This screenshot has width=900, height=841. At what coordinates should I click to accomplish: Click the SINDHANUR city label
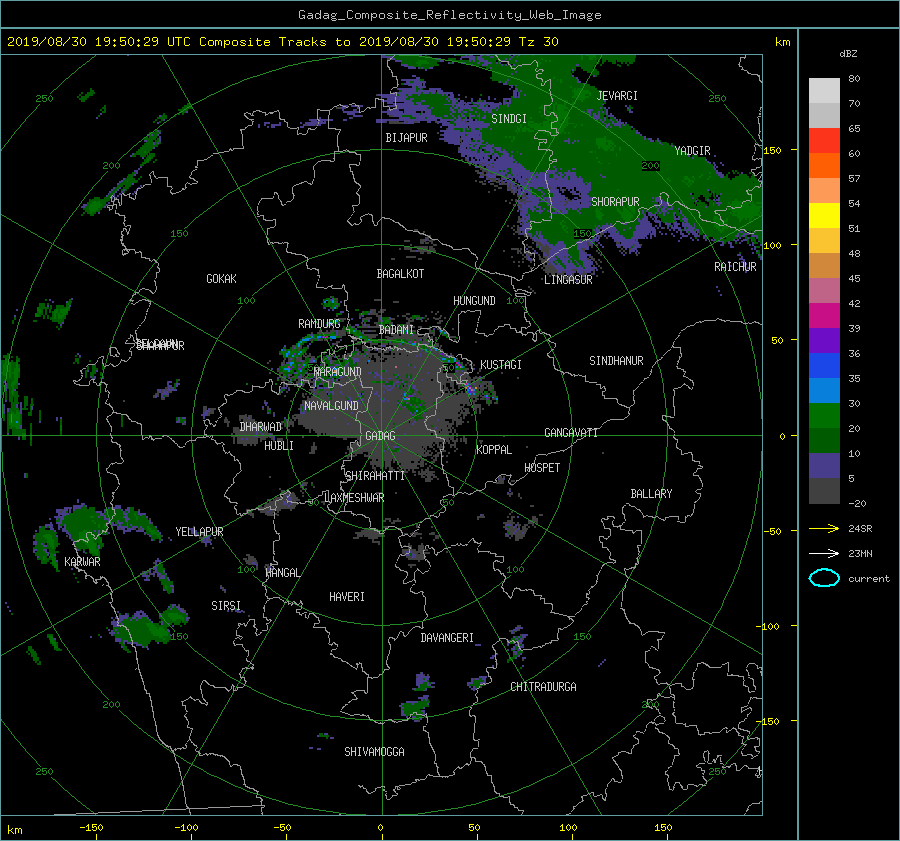(616, 361)
